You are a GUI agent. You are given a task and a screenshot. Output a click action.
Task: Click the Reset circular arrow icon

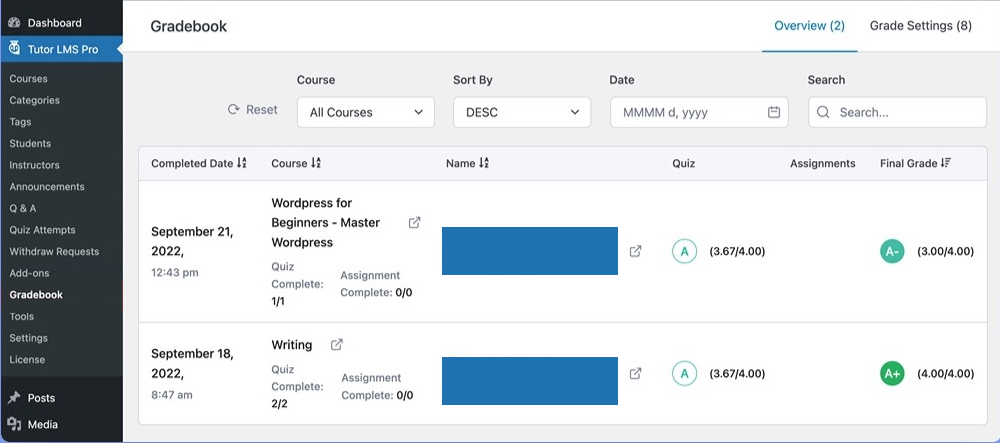coord(233,110)
